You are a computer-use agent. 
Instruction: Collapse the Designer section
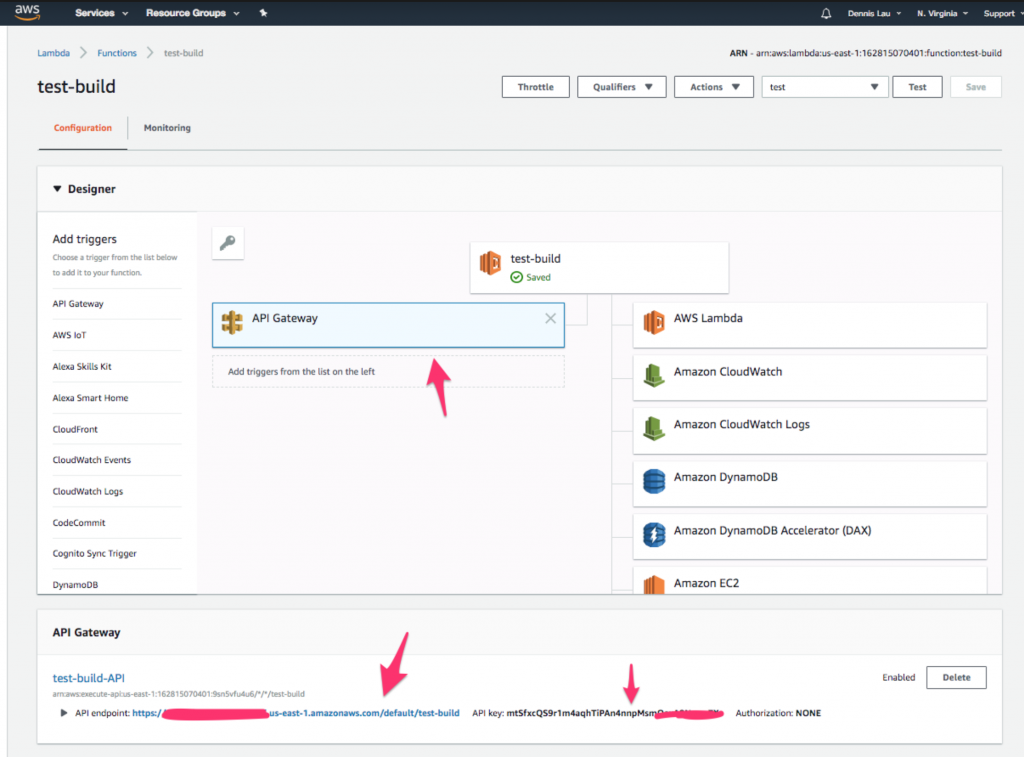57,189
